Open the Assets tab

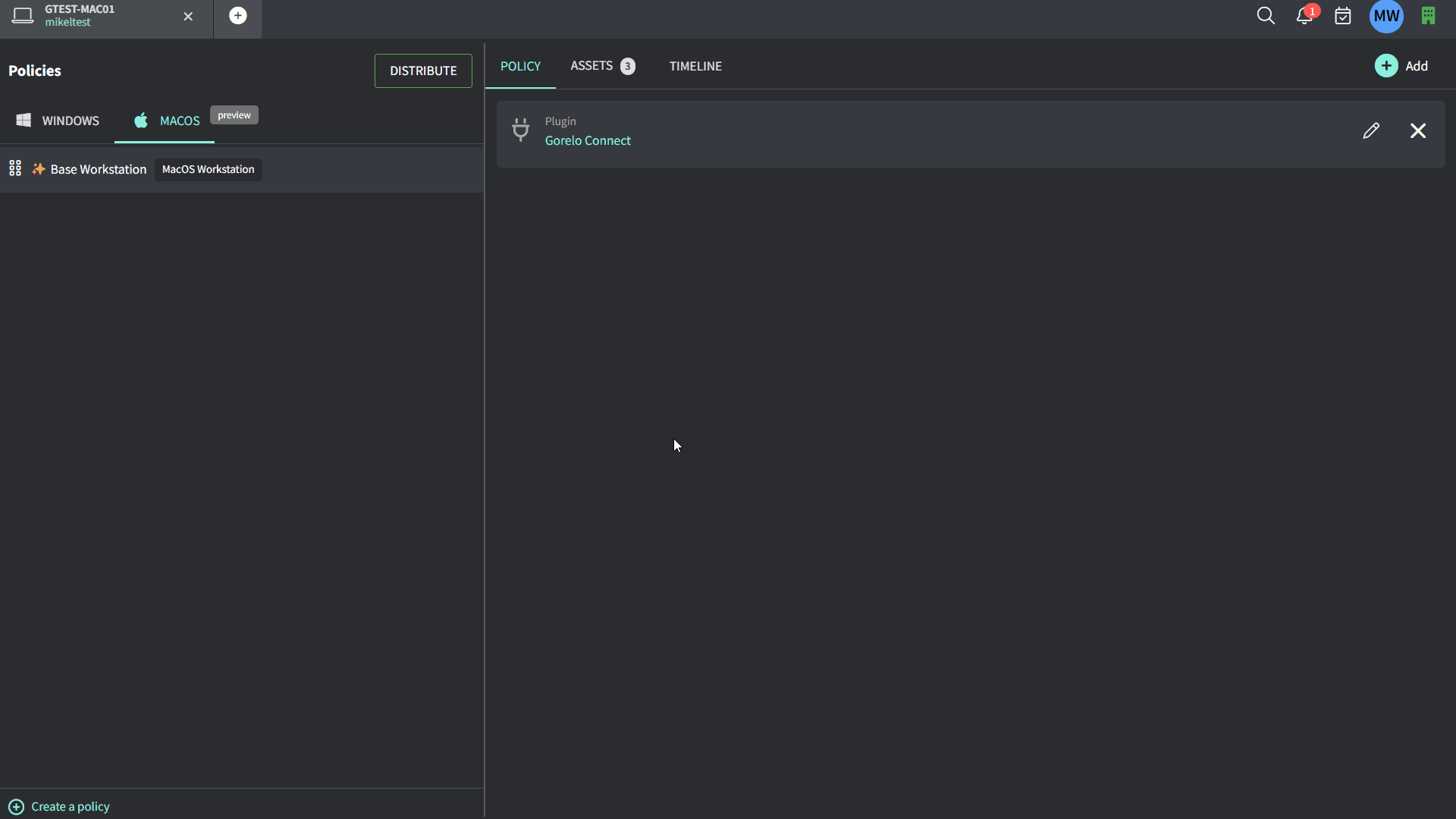tap(602, 66)
